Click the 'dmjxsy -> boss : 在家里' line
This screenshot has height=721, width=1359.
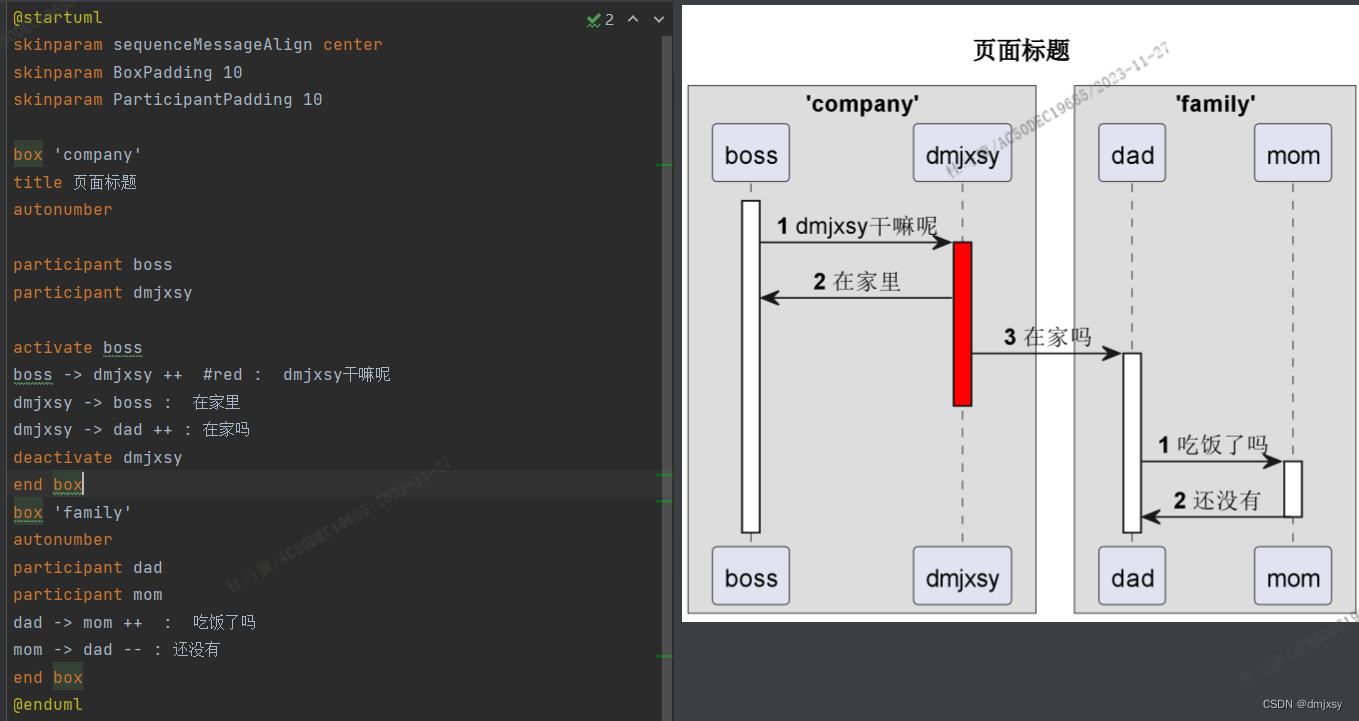tap(127, 403)
